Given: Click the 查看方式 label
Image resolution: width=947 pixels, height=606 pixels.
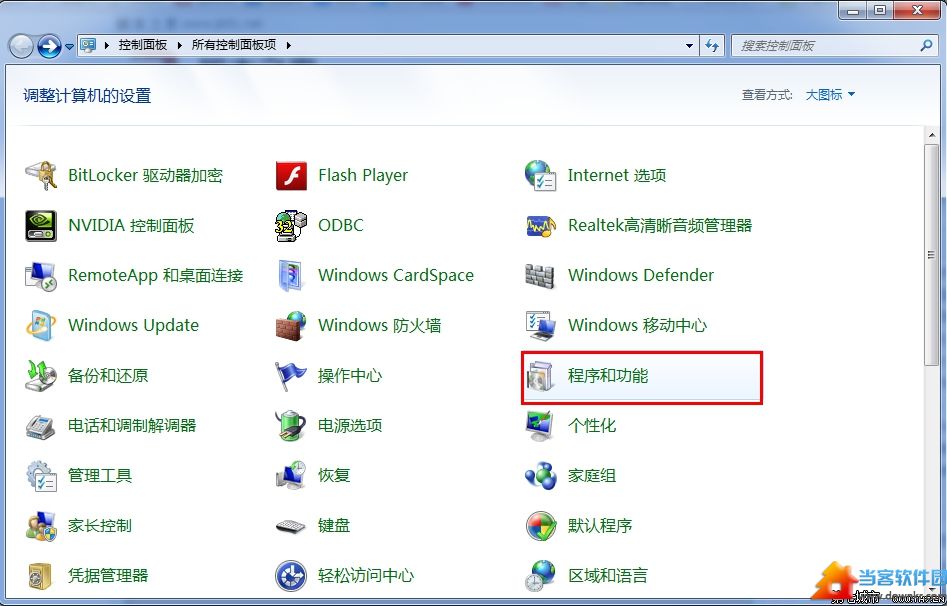Looking at the screenshot, I should pos(767,95).
